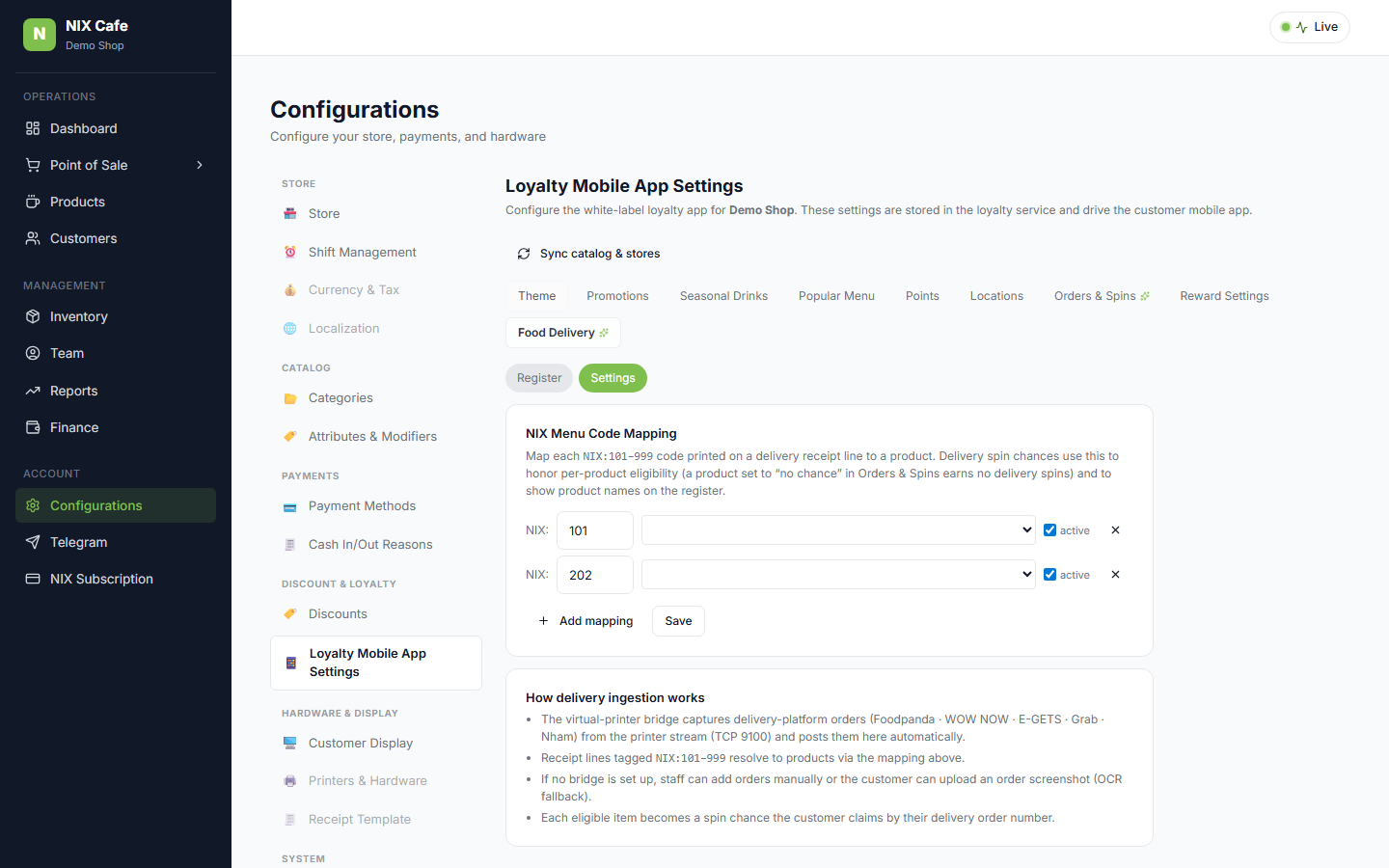Screen dimensions: 1389x868
Task: Click the Products icon in sidebar
Action: point(33,202)
